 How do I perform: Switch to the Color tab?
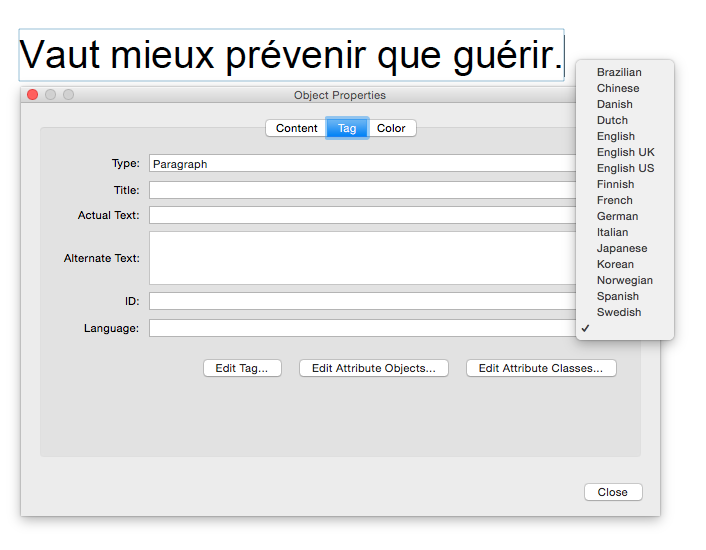[x=391, y=128]
